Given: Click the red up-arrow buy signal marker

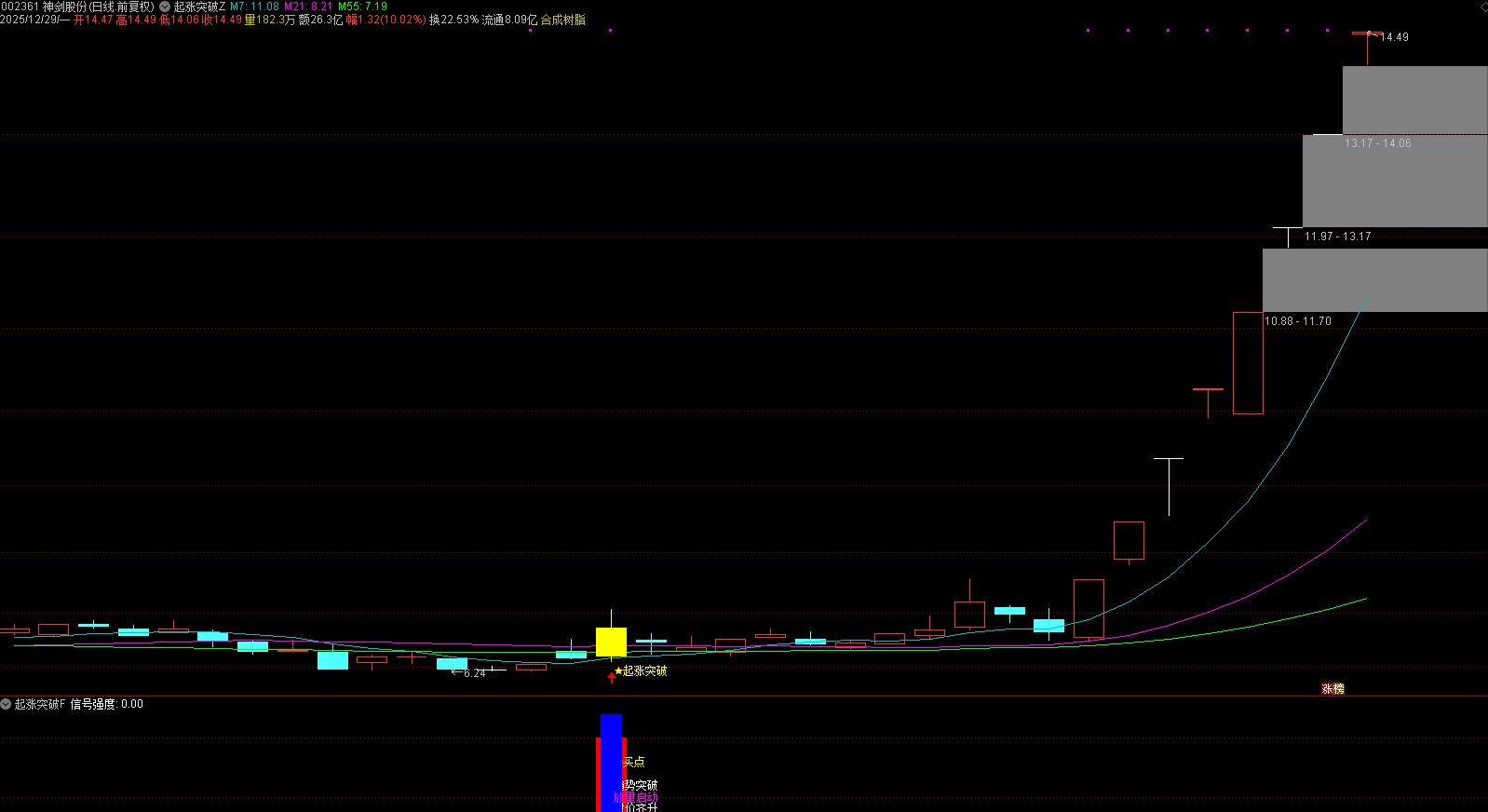Looking at the screenshot, I should [x=611, y=677].
